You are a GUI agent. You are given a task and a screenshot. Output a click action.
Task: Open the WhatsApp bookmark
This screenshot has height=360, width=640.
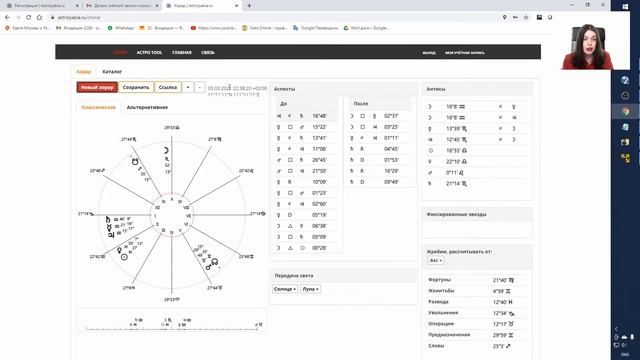click(121, 28)
